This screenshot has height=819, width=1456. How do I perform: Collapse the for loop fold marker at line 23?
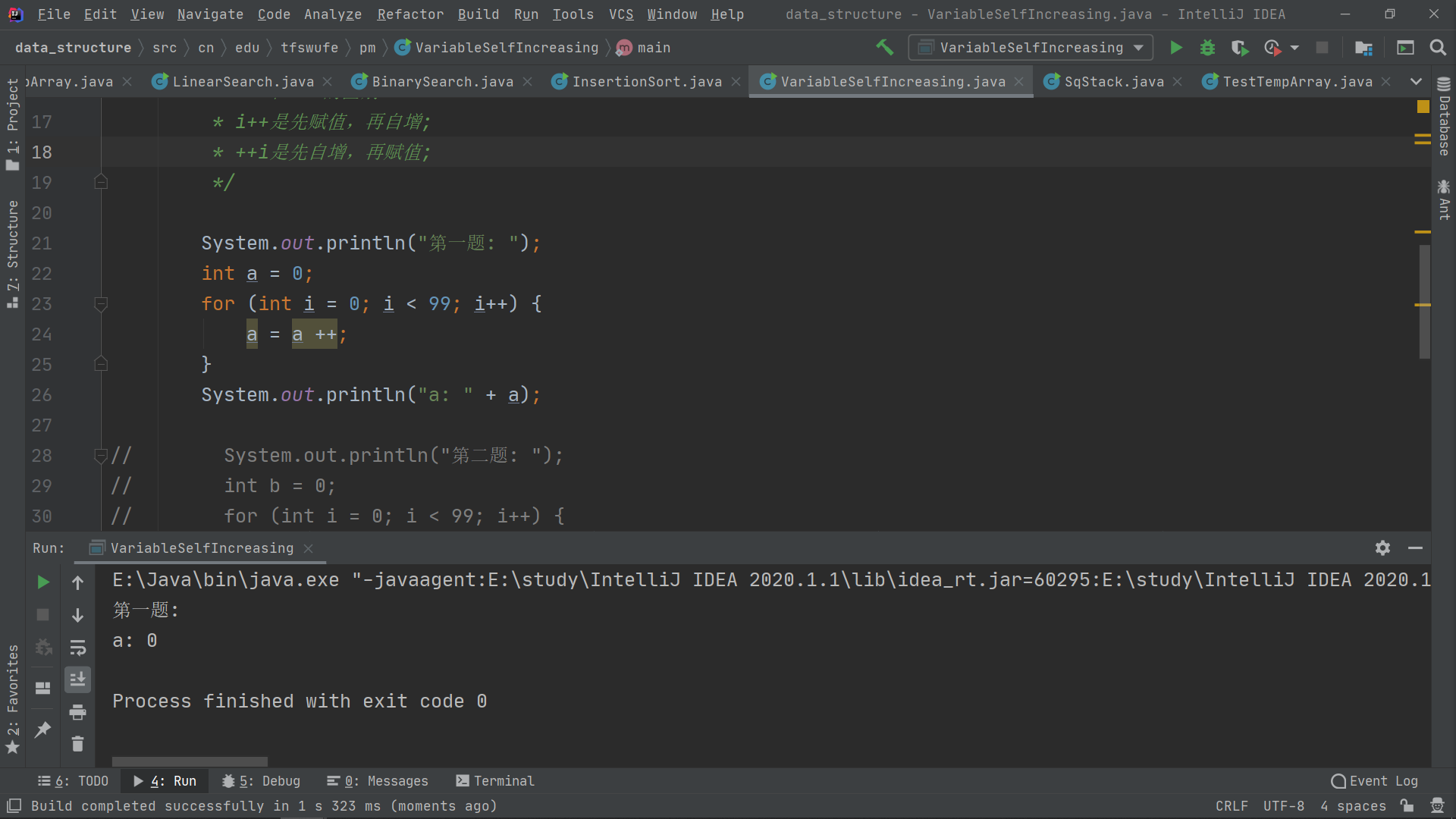[x=101, y=304]
